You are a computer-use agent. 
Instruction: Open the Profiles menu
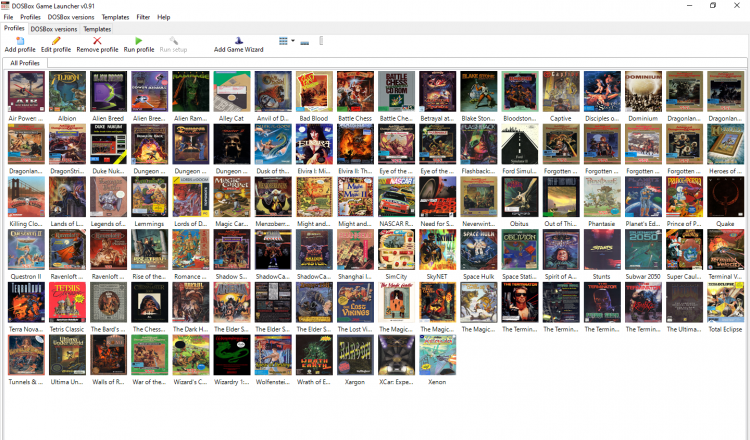pos(30,17)
